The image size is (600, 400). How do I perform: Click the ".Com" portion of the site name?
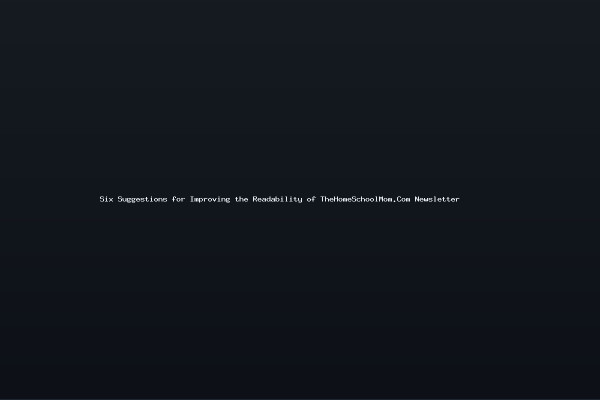point(401,199)
